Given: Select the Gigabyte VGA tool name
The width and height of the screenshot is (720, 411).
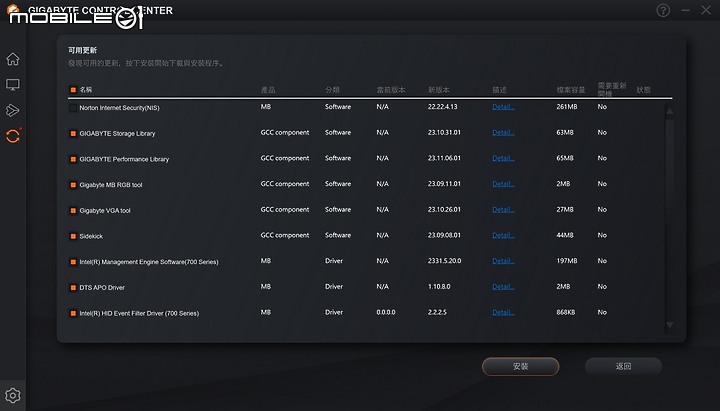Looking at the screenshot, I should pos(105,211).
